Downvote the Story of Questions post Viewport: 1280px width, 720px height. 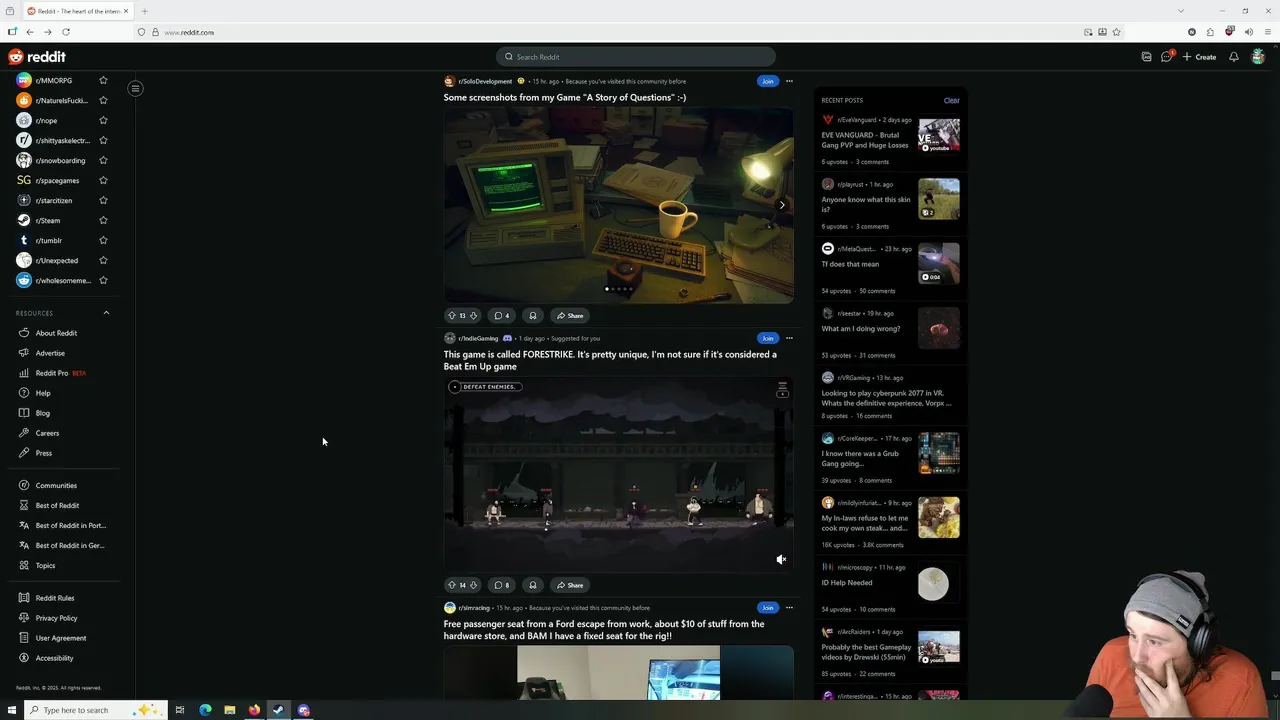coord(473,316)
